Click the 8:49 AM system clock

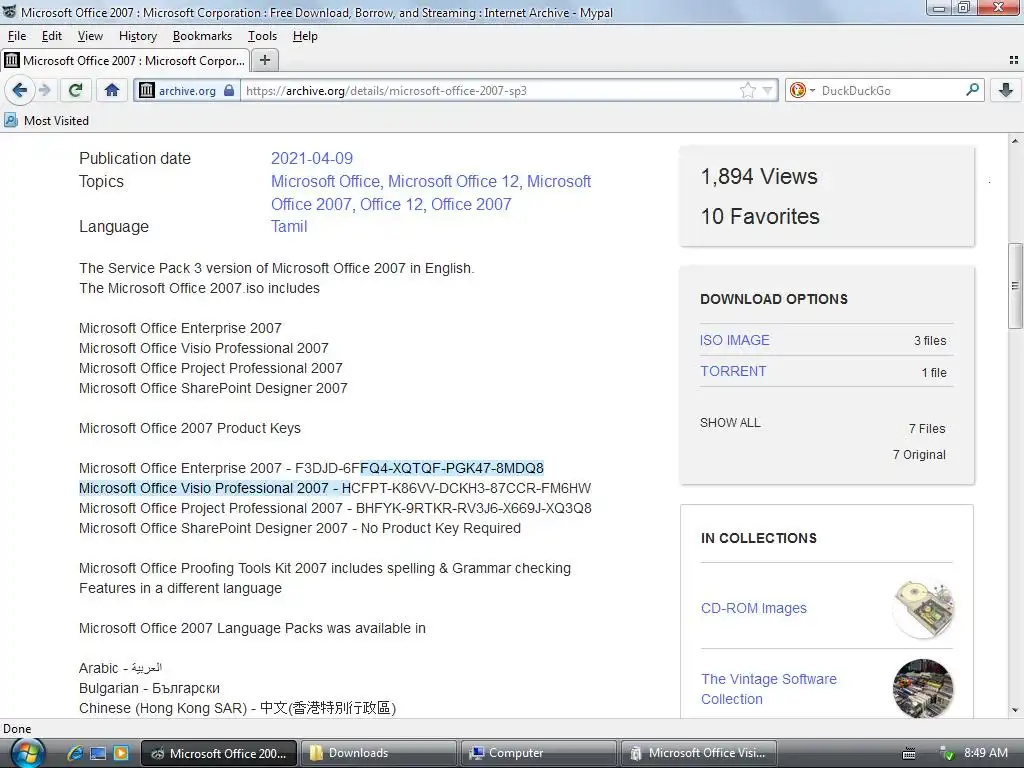tap(985, 753)
